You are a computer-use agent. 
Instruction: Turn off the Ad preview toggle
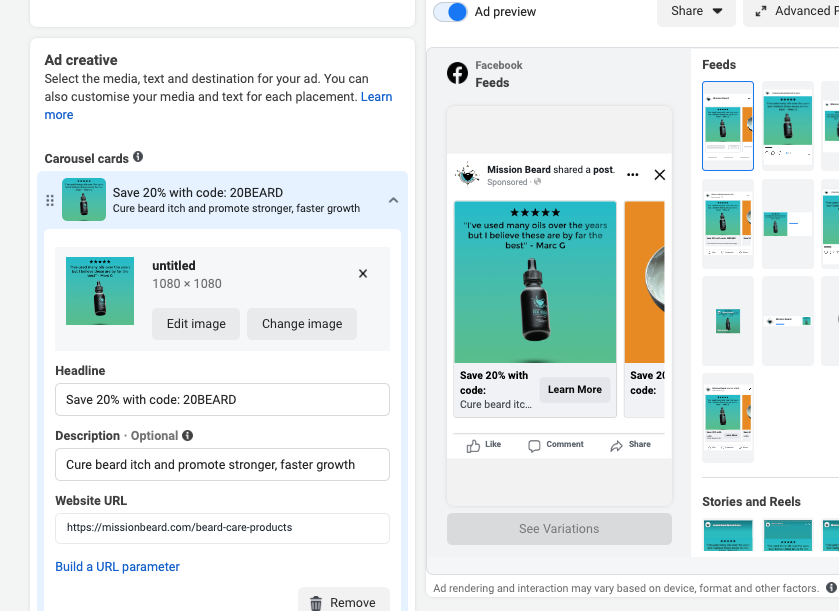click(451, 12)
